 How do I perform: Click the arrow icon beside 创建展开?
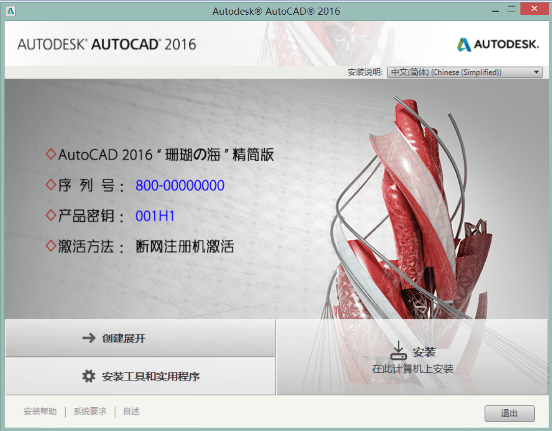[x=89, y=338]
